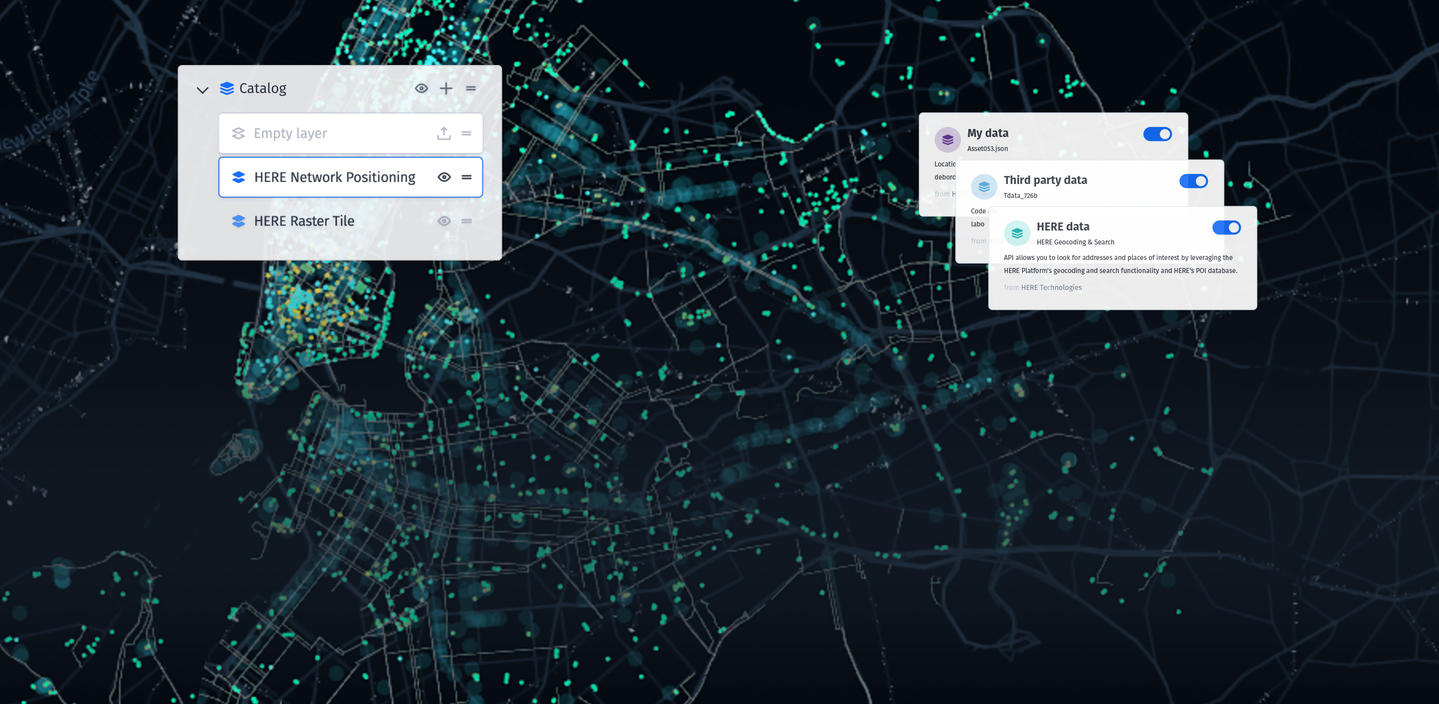The height and width of the screenshot is (704, 1439).
Task: Click the Empty layer reorder handle
Action: click(x=467, y=133)
